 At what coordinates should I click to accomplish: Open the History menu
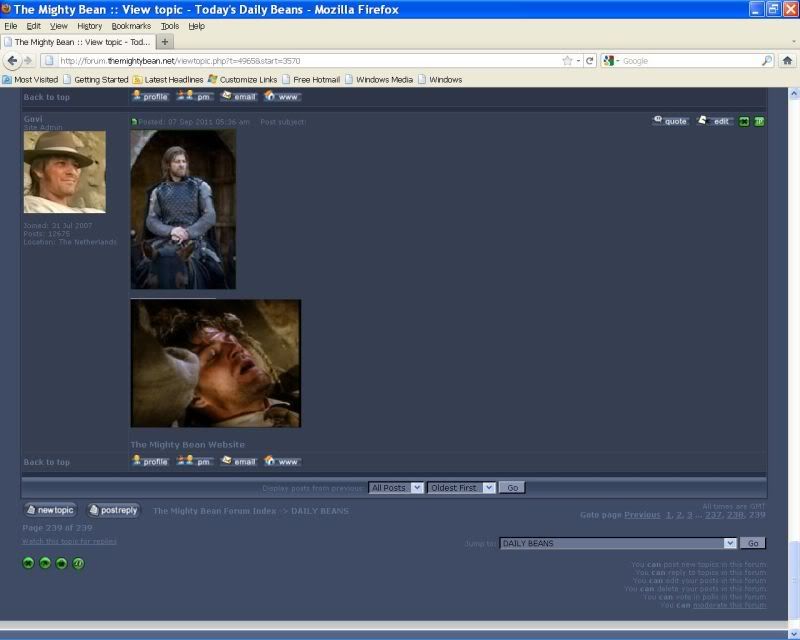pyautogui.click(x=90, y=26)
